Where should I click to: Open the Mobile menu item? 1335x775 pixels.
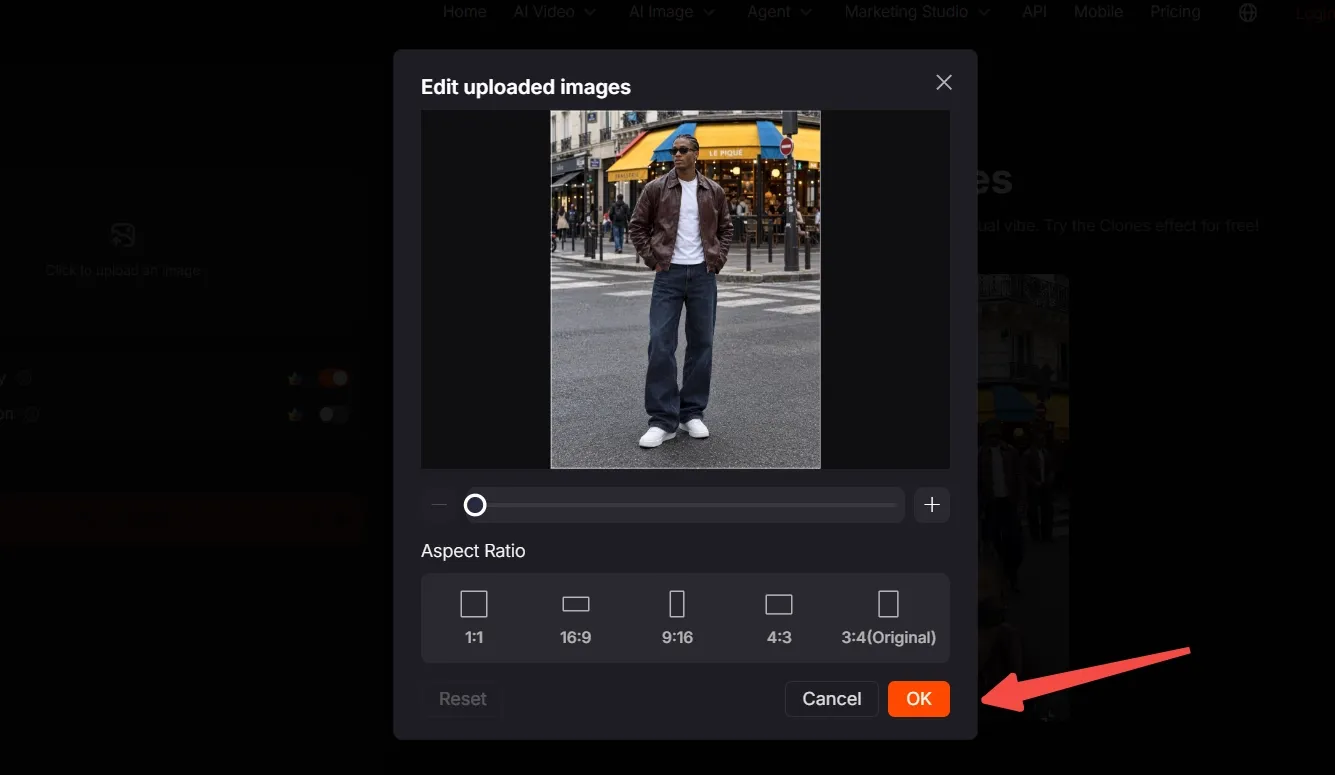point(1098,12)
